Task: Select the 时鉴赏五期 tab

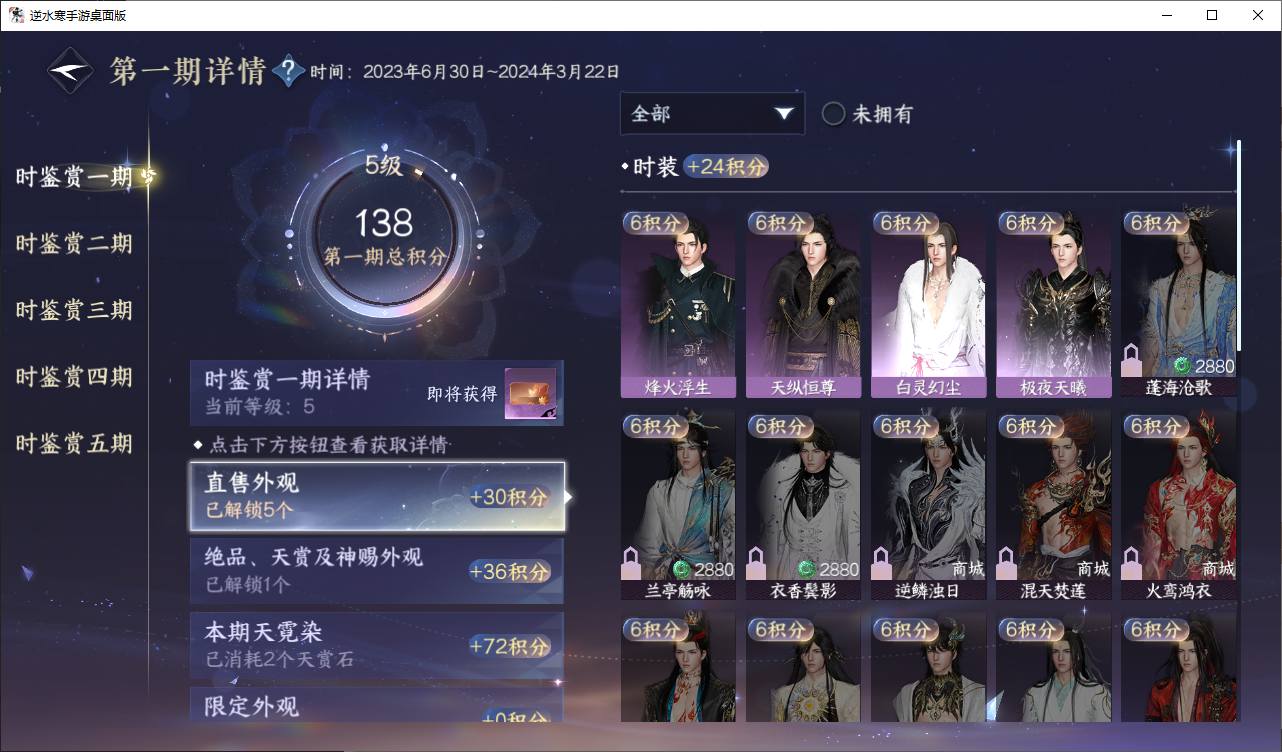Action: (x=74, y=444)
